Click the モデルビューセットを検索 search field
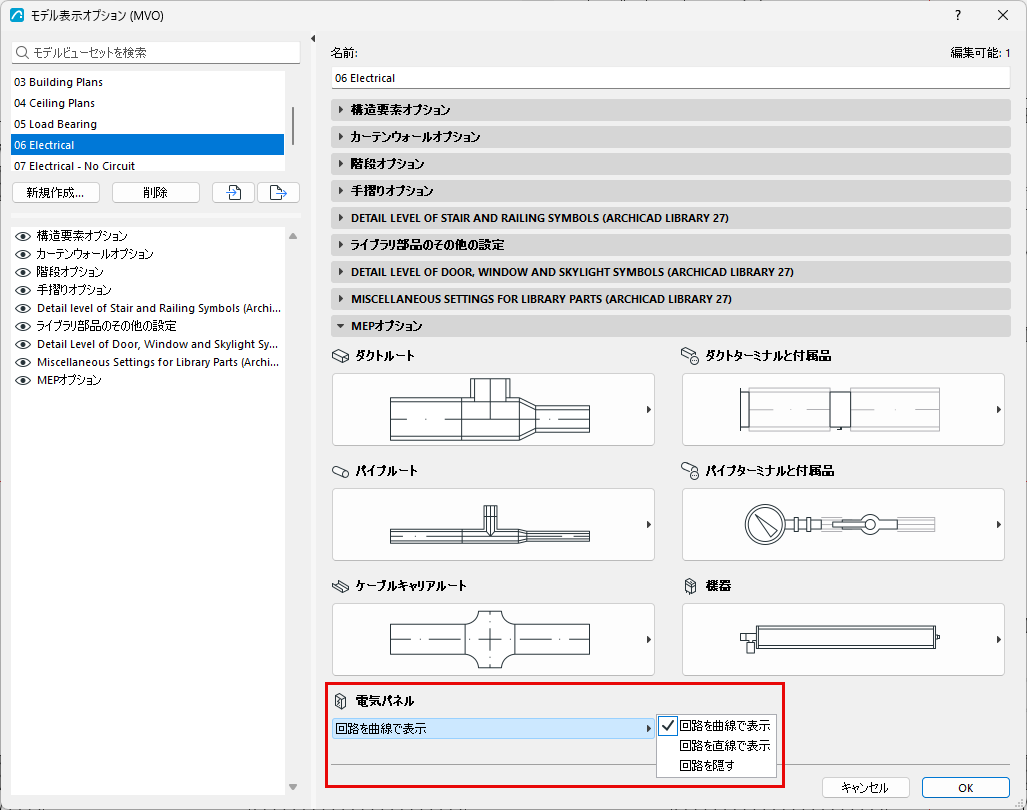 point(156,52)
